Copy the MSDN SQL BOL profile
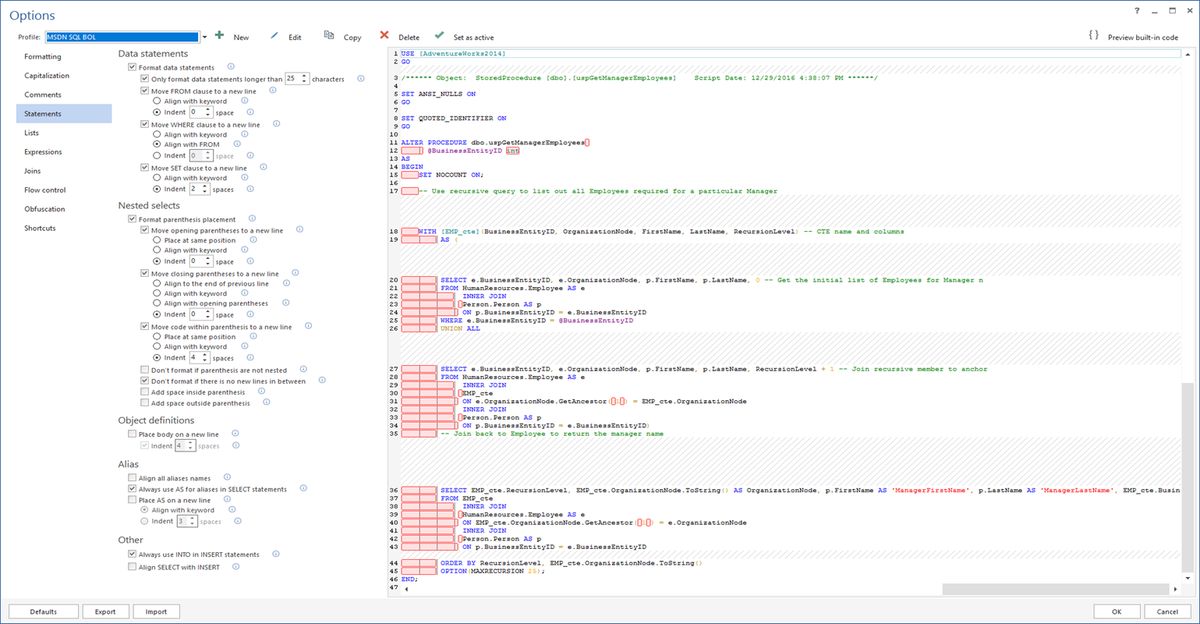Screen dimensions: 1200x624 329,35
